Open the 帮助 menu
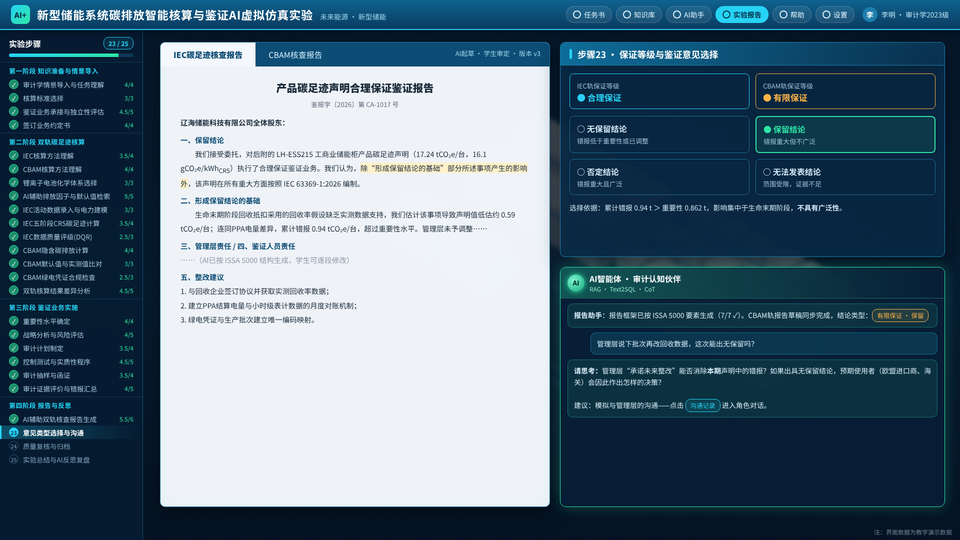The width and height of the screenshot is (960, 540). (792, 15)
